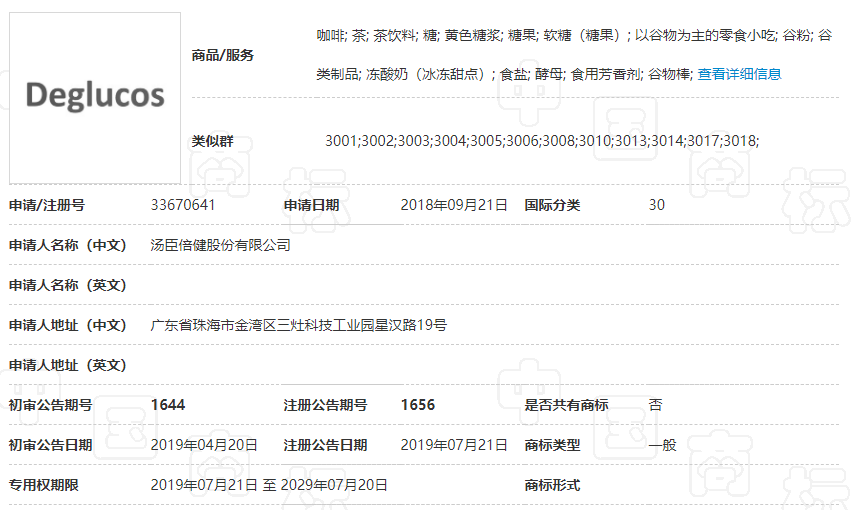Click the 一般 trademark type value
The width and height of the screenshot is (852, 510).
coord(662,445)
